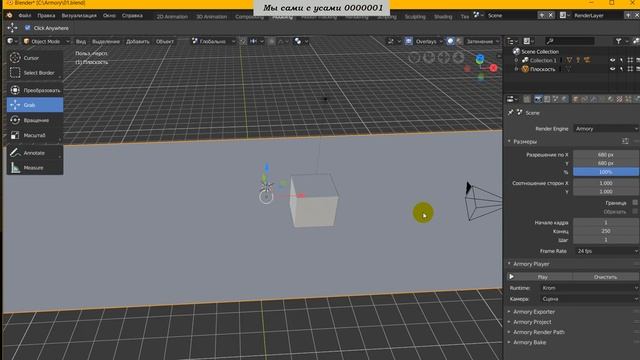Image resolution: width=640 pixels, height=360 pixels.
Task: Toggle the Overlays display button
Action: (409, 41)
